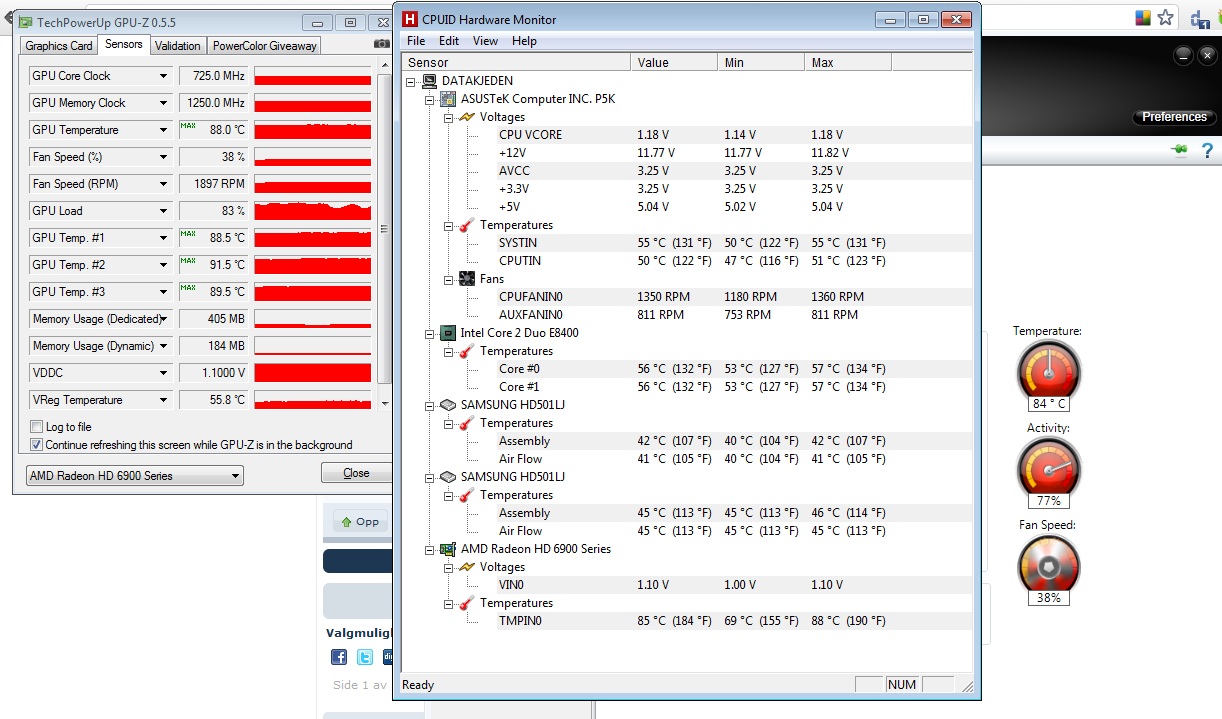
Task: Click the Max column header
Action: click(847, 63)
